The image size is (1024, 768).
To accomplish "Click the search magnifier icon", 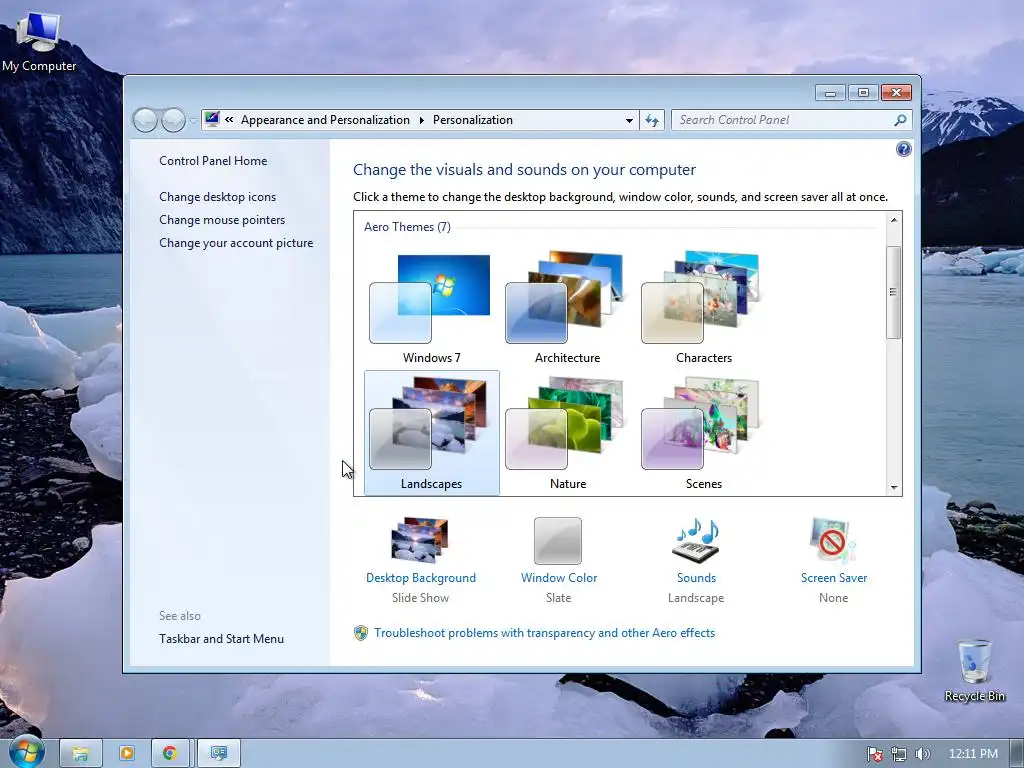I will tap(900, 120).
